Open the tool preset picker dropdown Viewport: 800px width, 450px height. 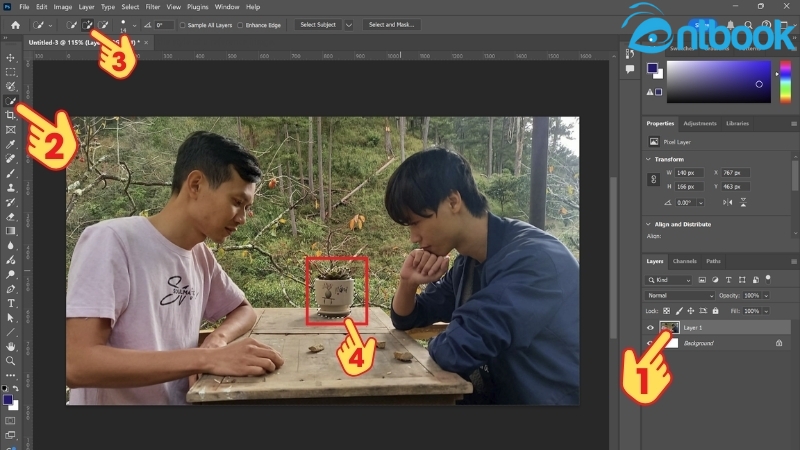point(50,25)
